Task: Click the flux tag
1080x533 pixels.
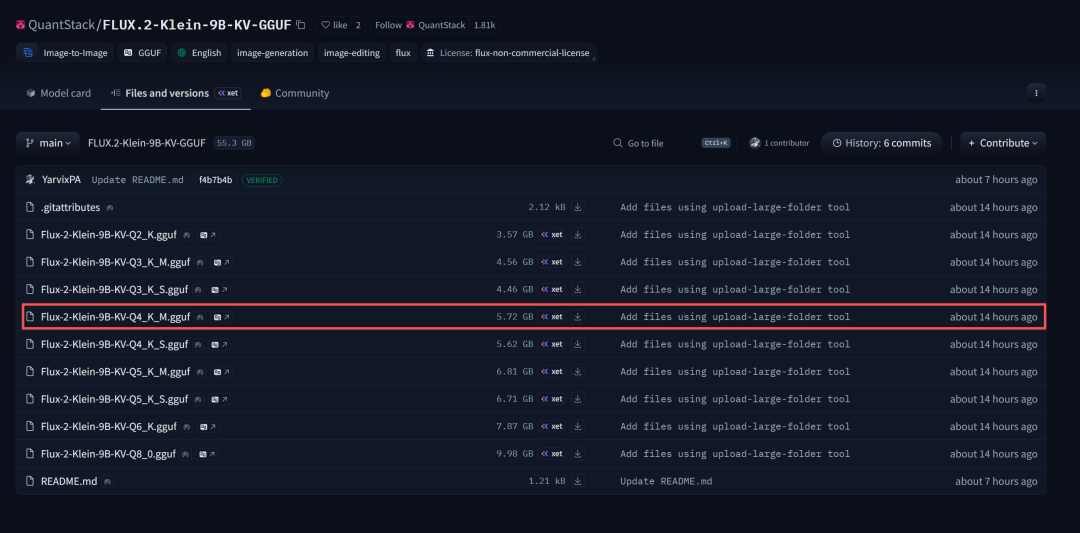Action: (x=403, y=53)
